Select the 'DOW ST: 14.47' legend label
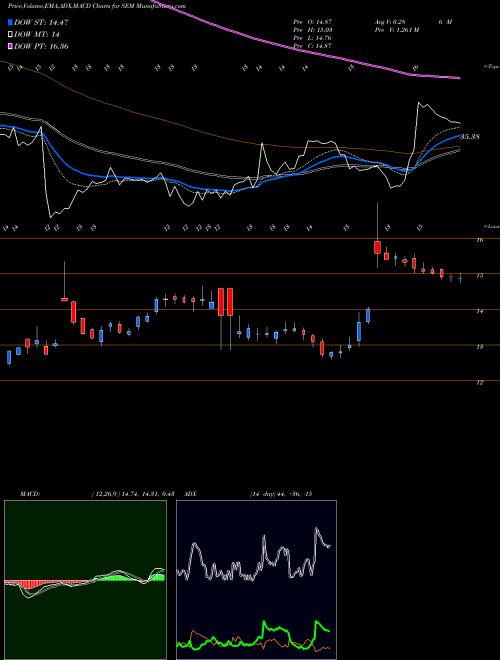 41,22
